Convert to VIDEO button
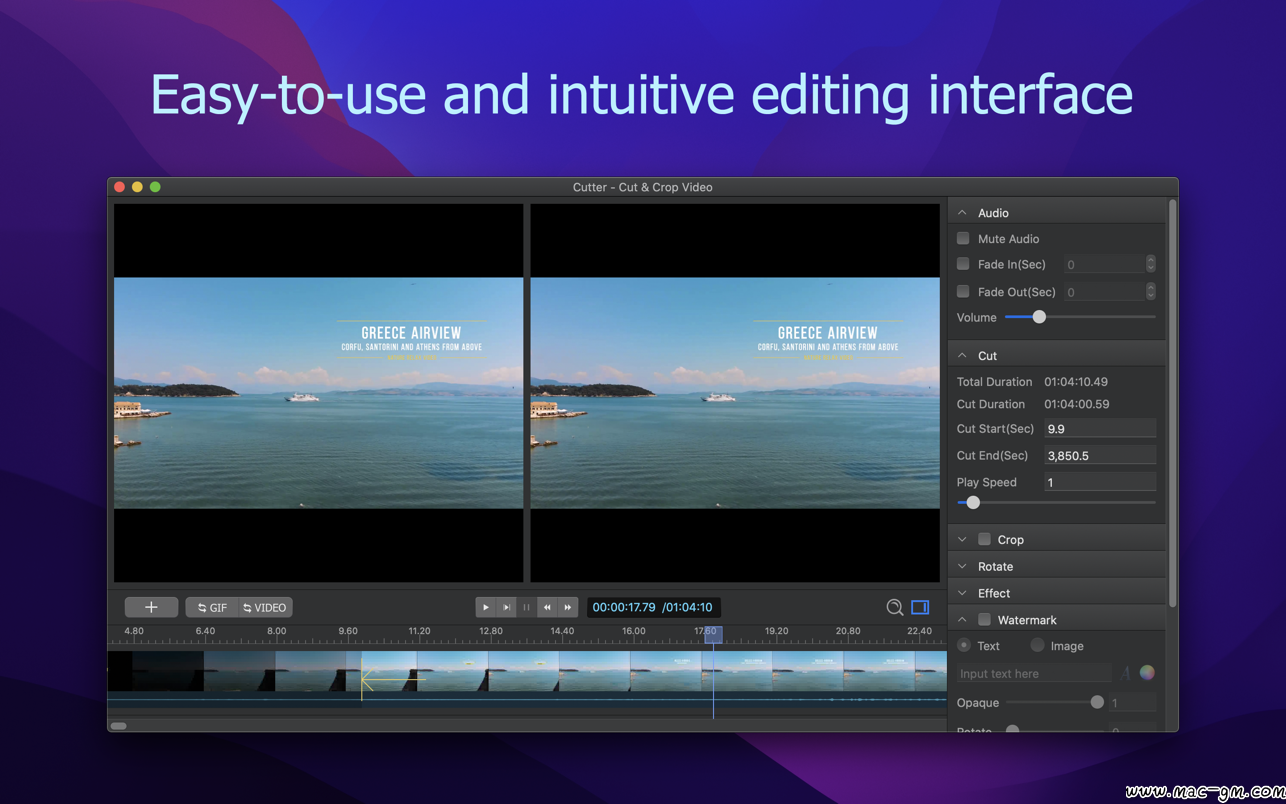This screenshot has width=1286, height=804. [x=266, y=607]
